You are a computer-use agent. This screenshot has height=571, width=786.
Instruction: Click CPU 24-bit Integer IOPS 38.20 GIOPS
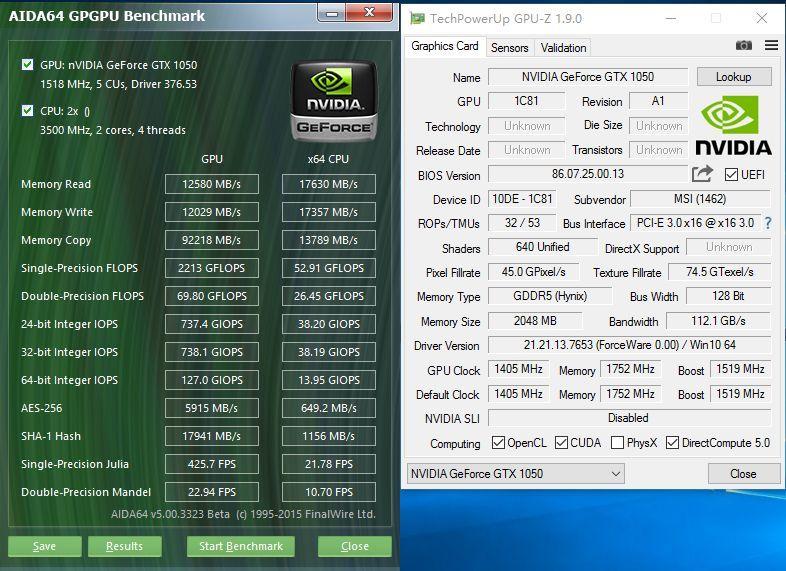tap(329, 324)
